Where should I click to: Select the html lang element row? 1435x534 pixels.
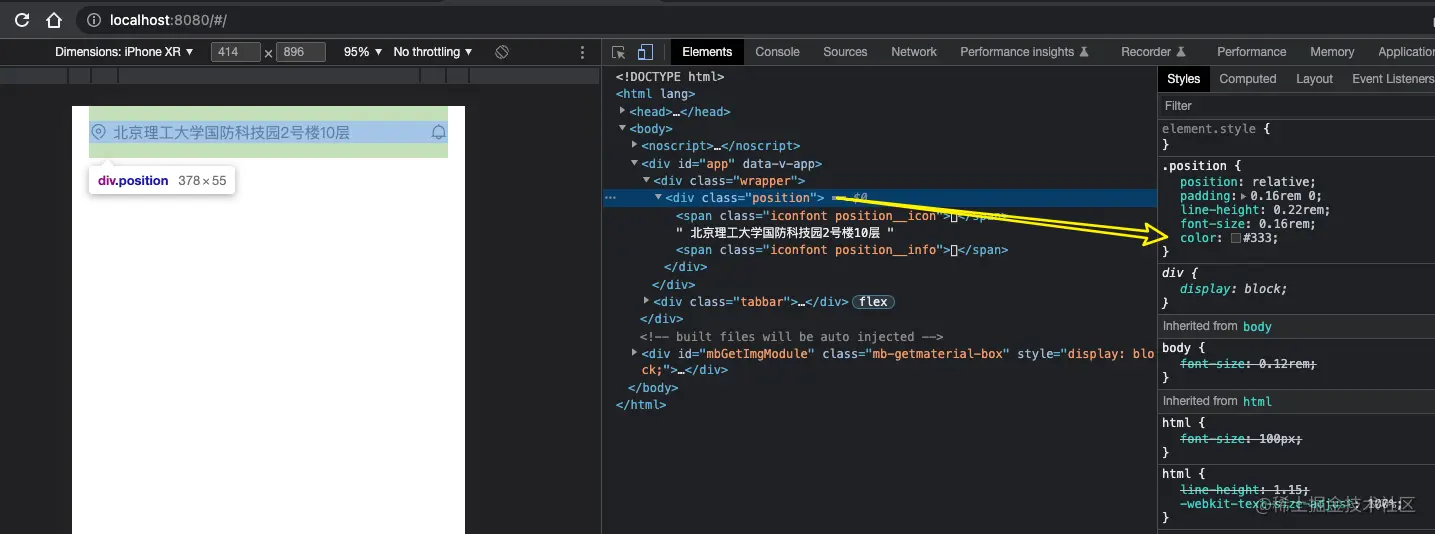pyautogui.click(x=655, y=94)
